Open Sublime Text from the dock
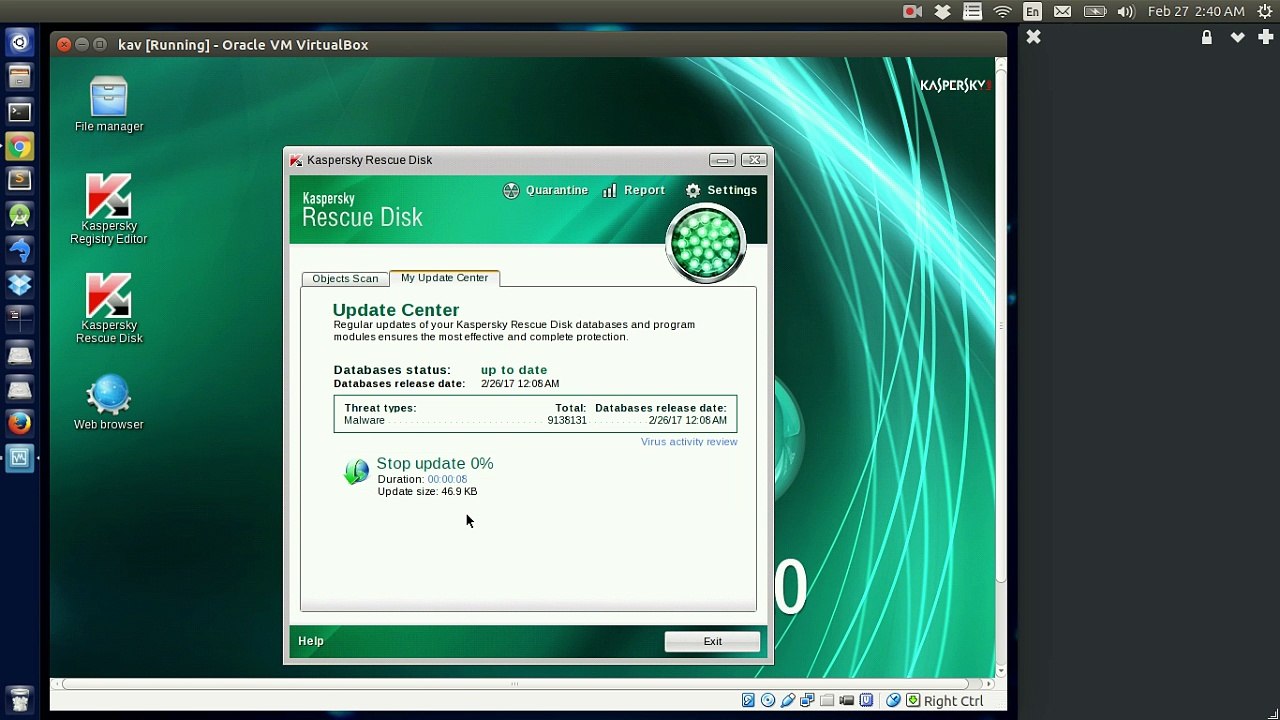The image size is (1280, 720). click(x=19, y=180)
